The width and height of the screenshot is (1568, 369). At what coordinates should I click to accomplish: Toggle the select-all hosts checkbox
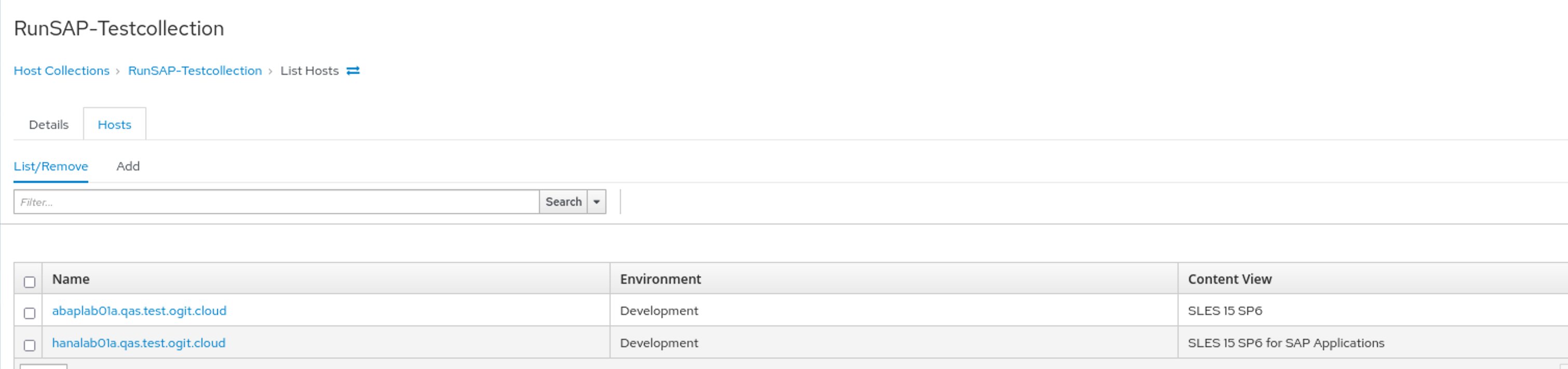[x=29, y=282]
